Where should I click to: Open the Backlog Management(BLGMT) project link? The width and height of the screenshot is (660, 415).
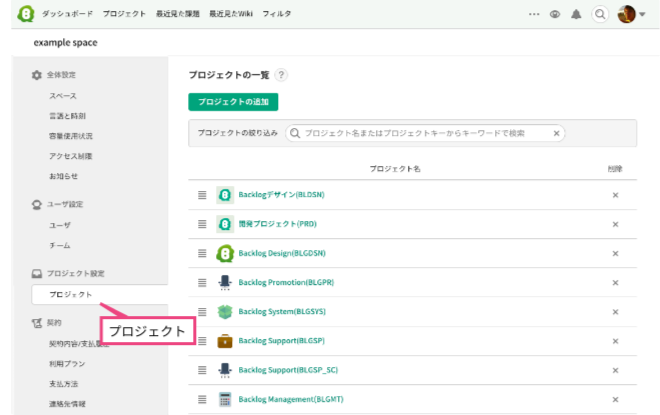(x=291, y=399)
